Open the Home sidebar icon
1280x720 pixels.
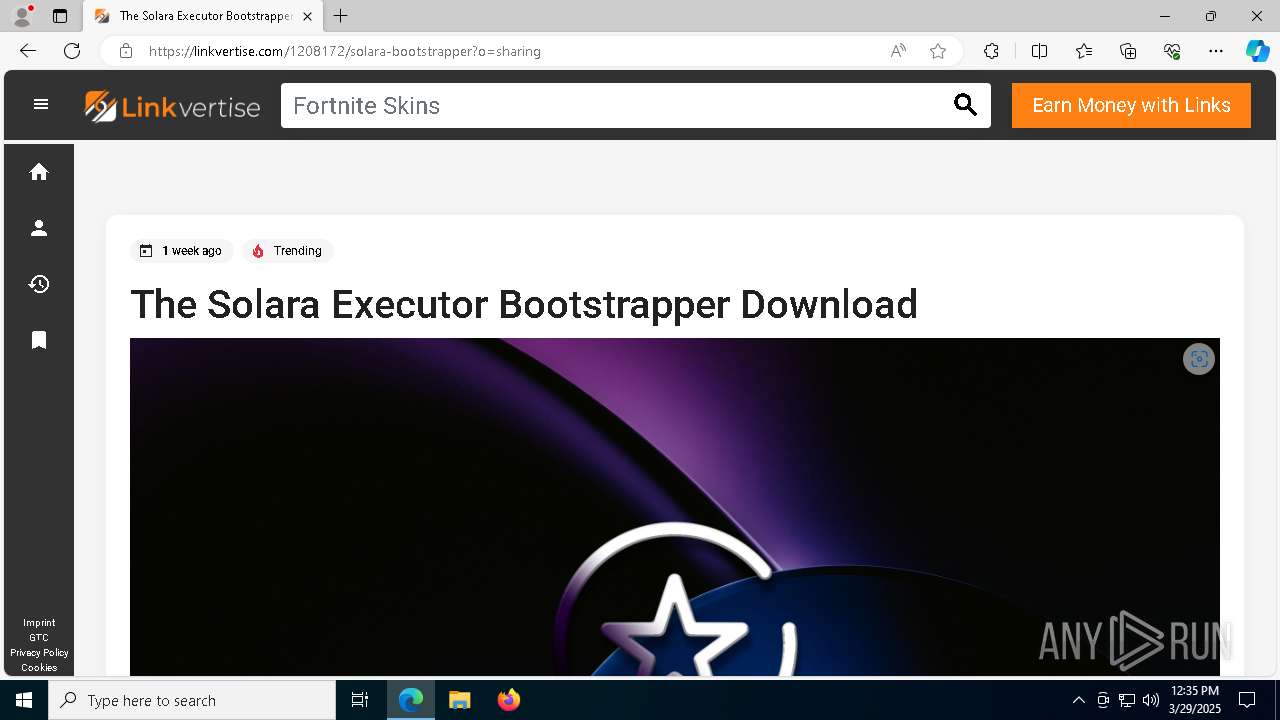(39, 172)
